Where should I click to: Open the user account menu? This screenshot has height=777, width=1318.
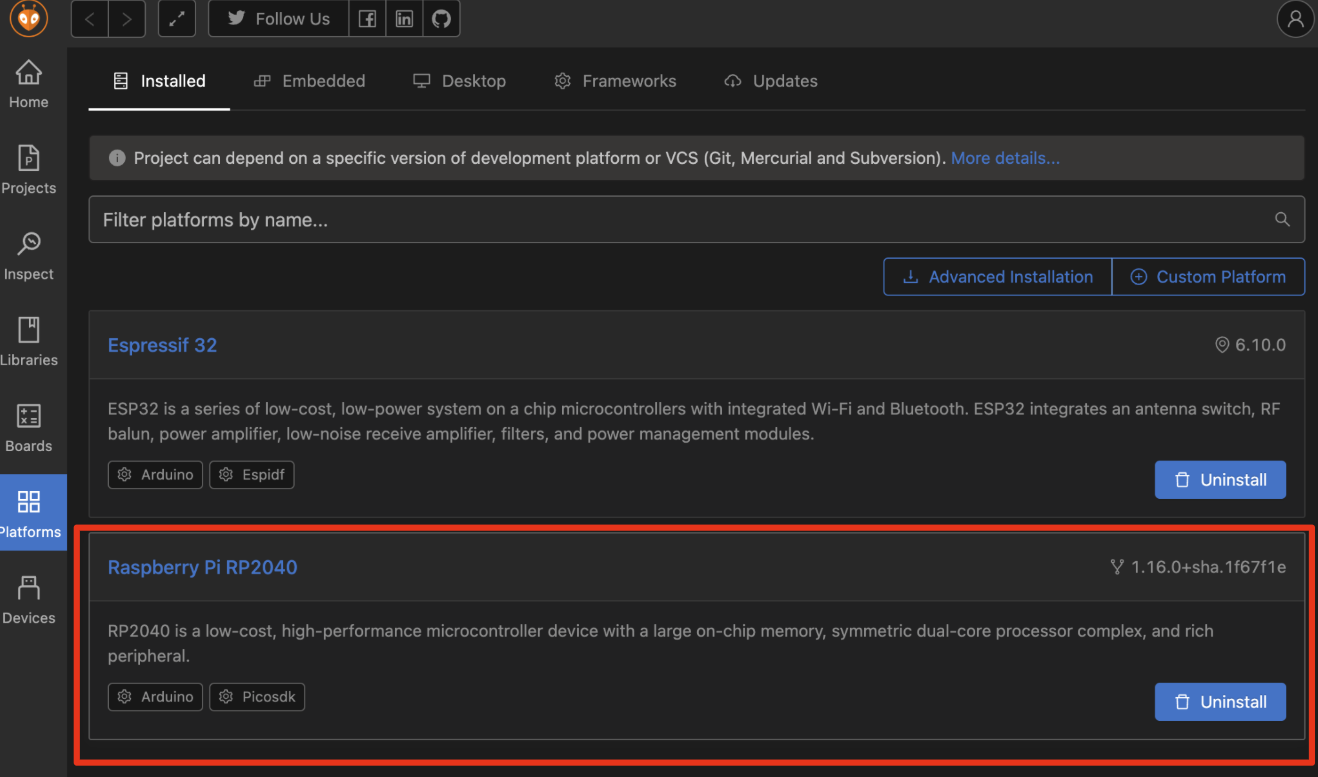[x=1295, y=19]
